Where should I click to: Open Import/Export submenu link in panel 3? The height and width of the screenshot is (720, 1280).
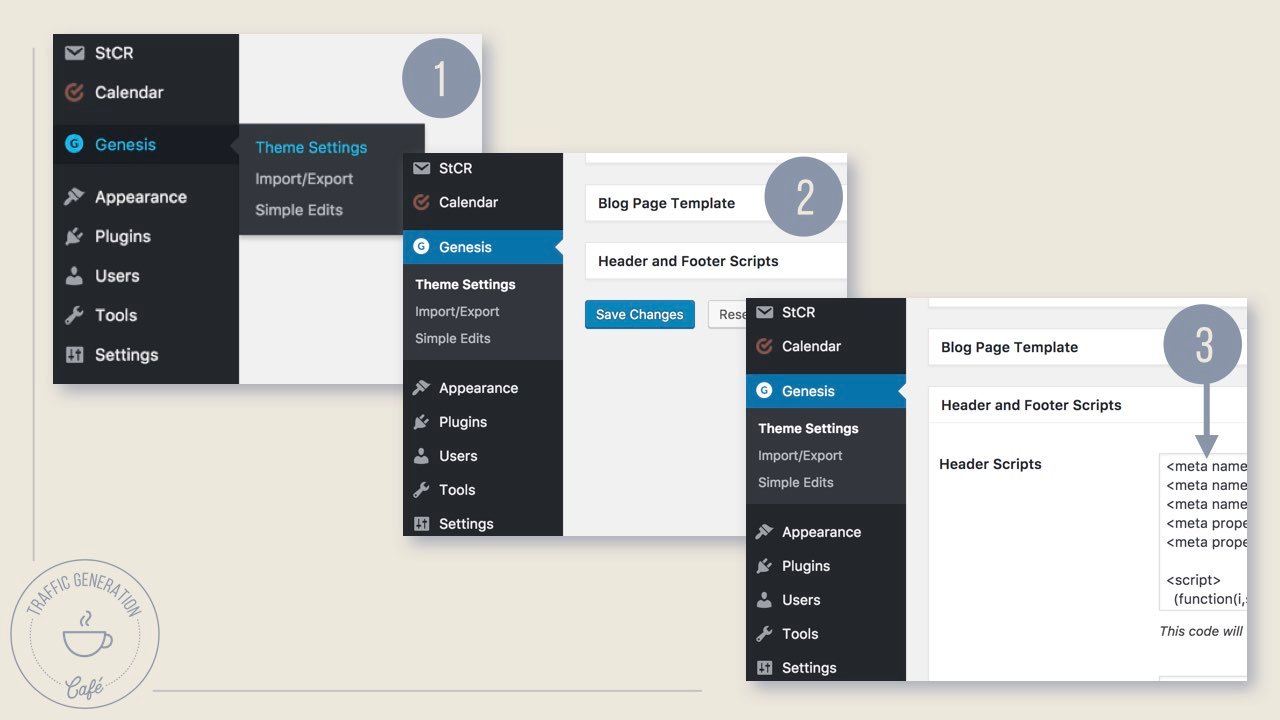click(800, 455)
